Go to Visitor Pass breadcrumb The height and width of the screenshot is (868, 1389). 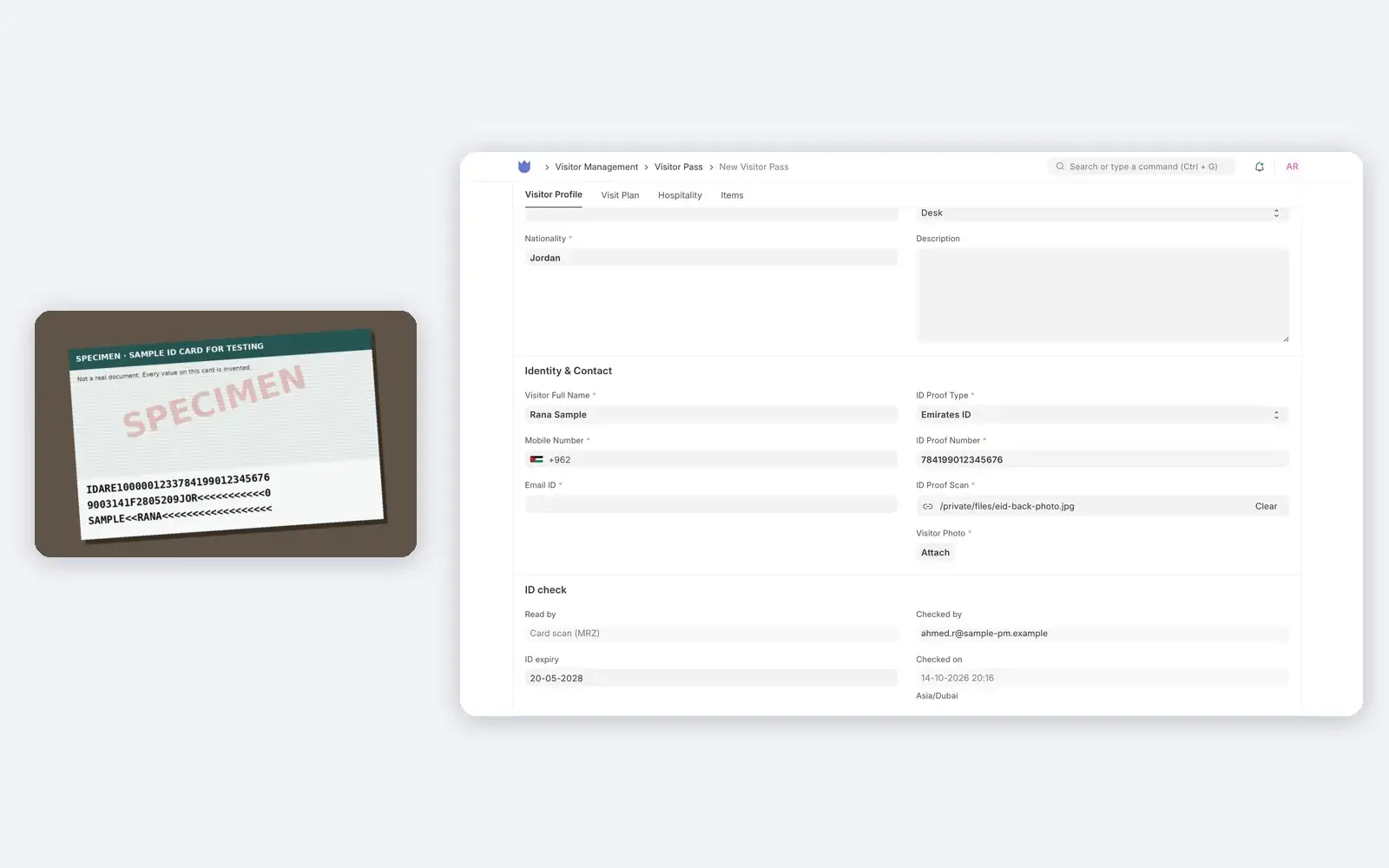(x=679, y=167)
